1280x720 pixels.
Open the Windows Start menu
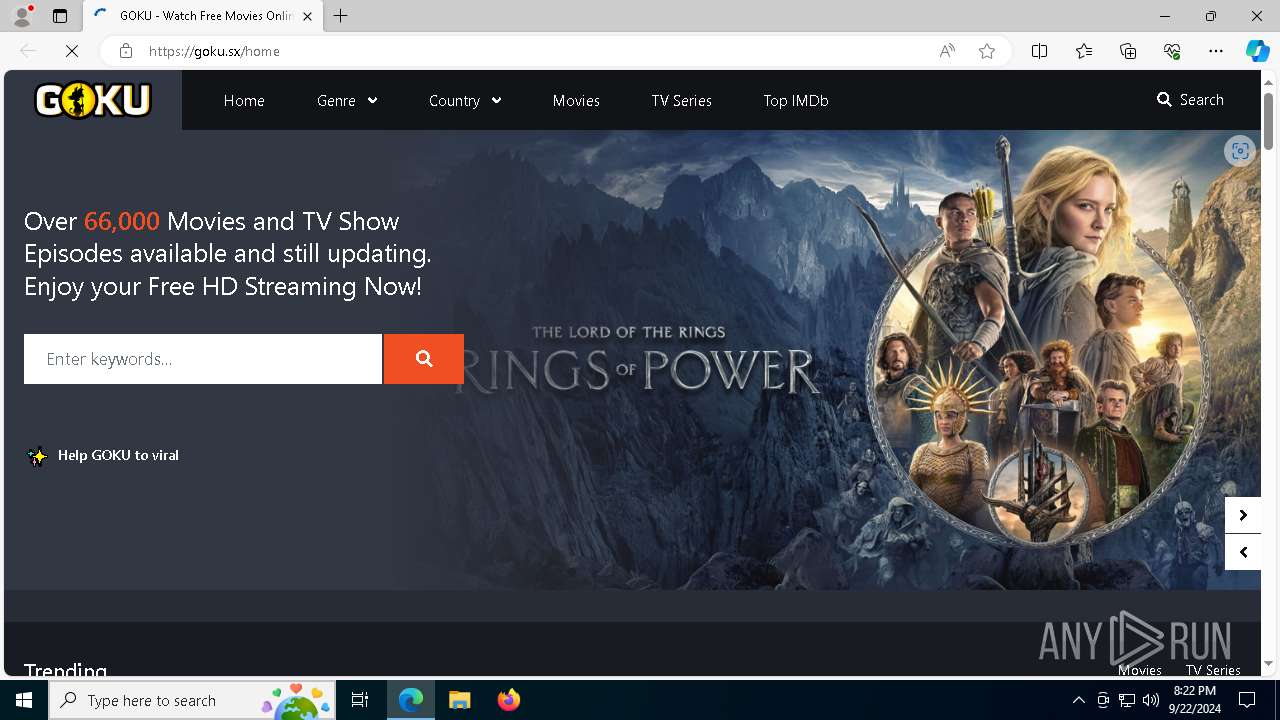coord(24,700)
